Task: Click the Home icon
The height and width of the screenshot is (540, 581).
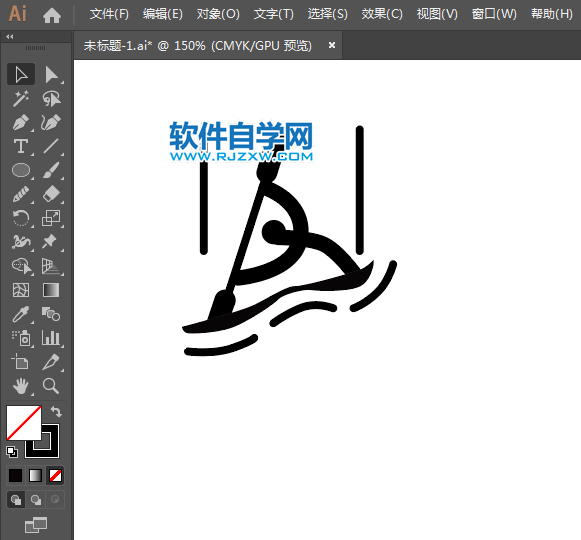Action: 52,15
